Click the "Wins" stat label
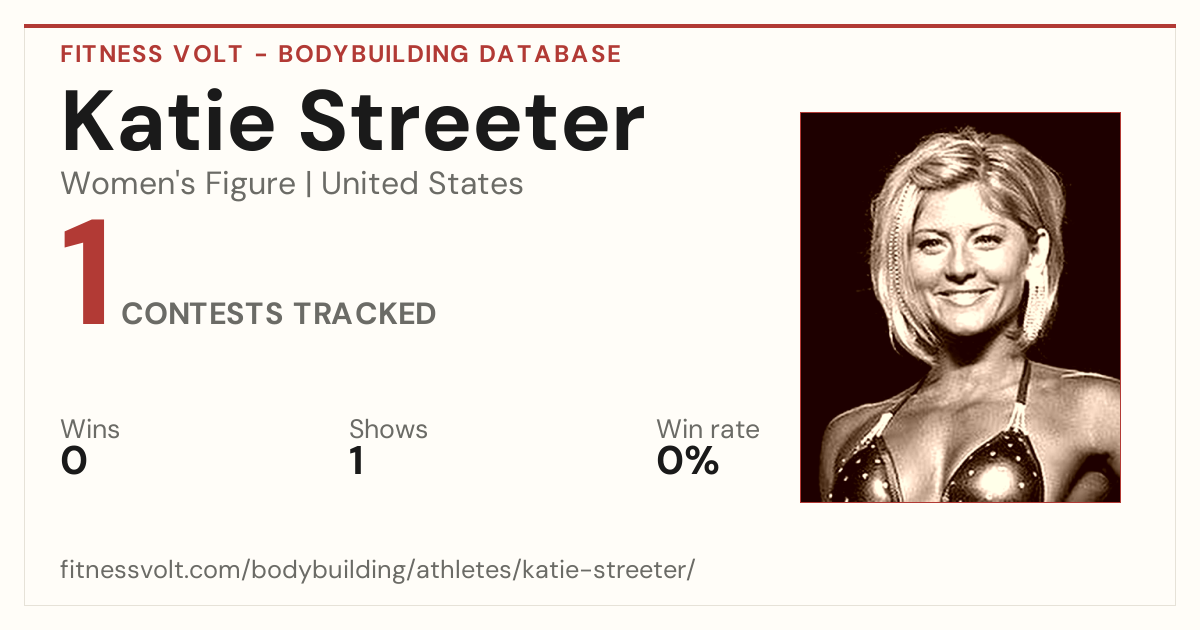 [x=90, y=429]
